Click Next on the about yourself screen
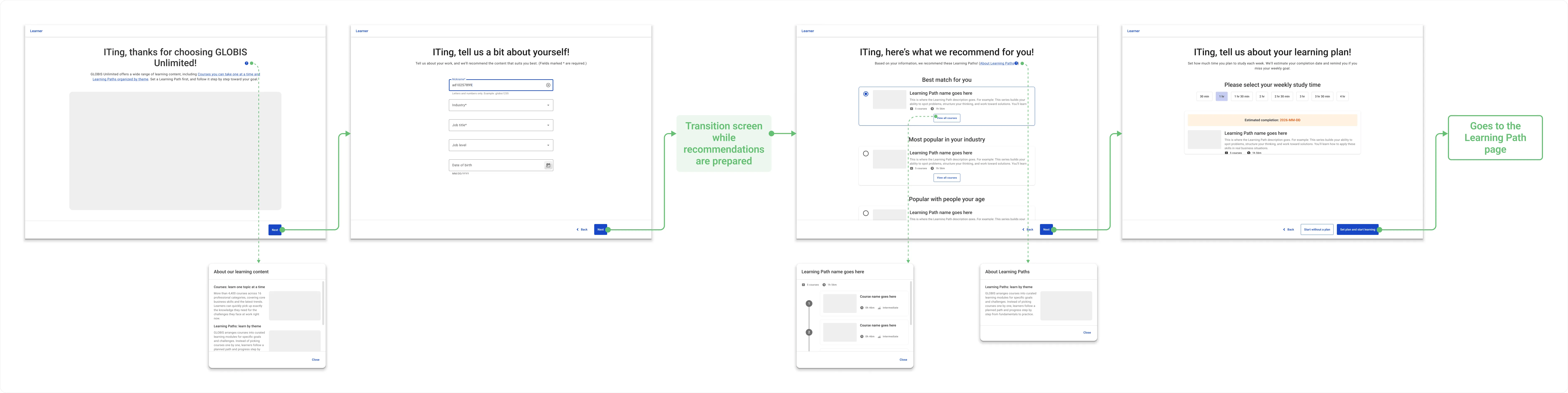 pos(601,229)
